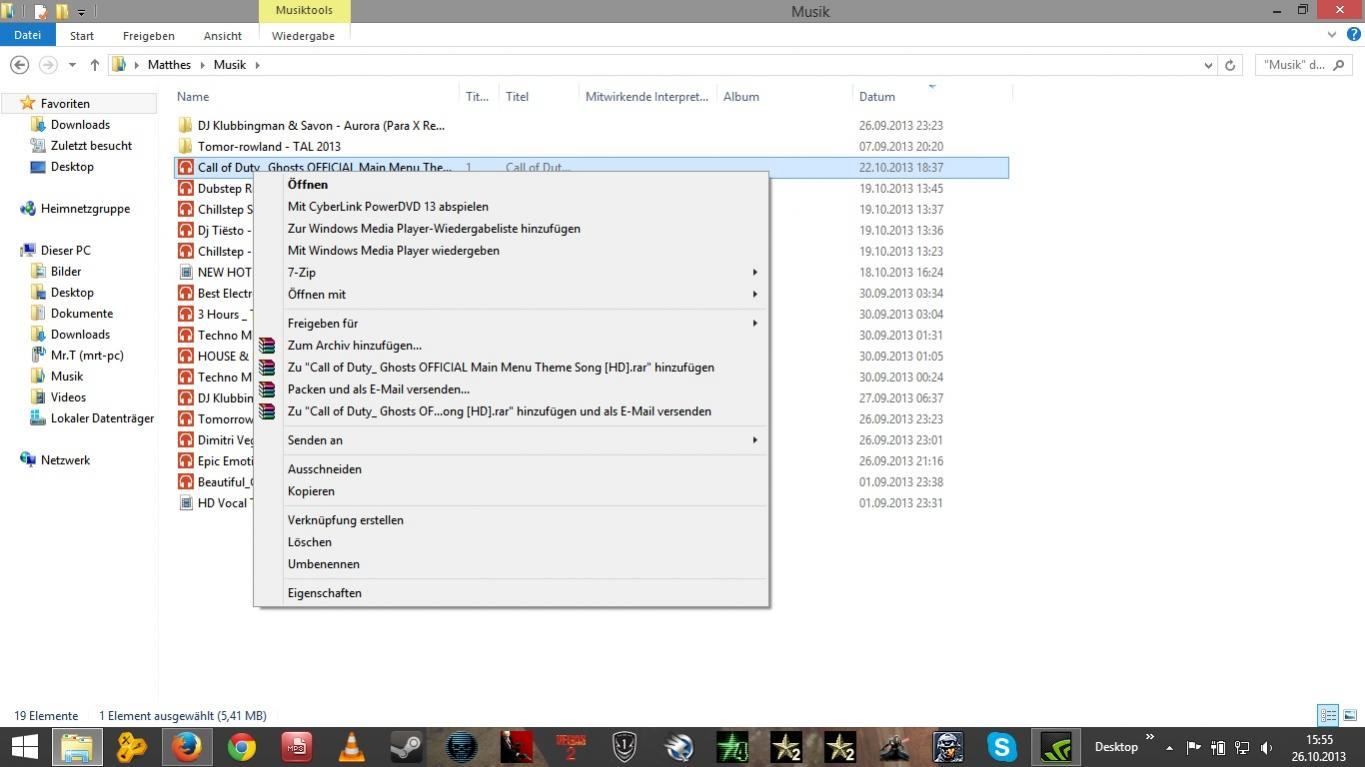
Task: Open the recent locations dropdown arrow
Action: (72, 64)
